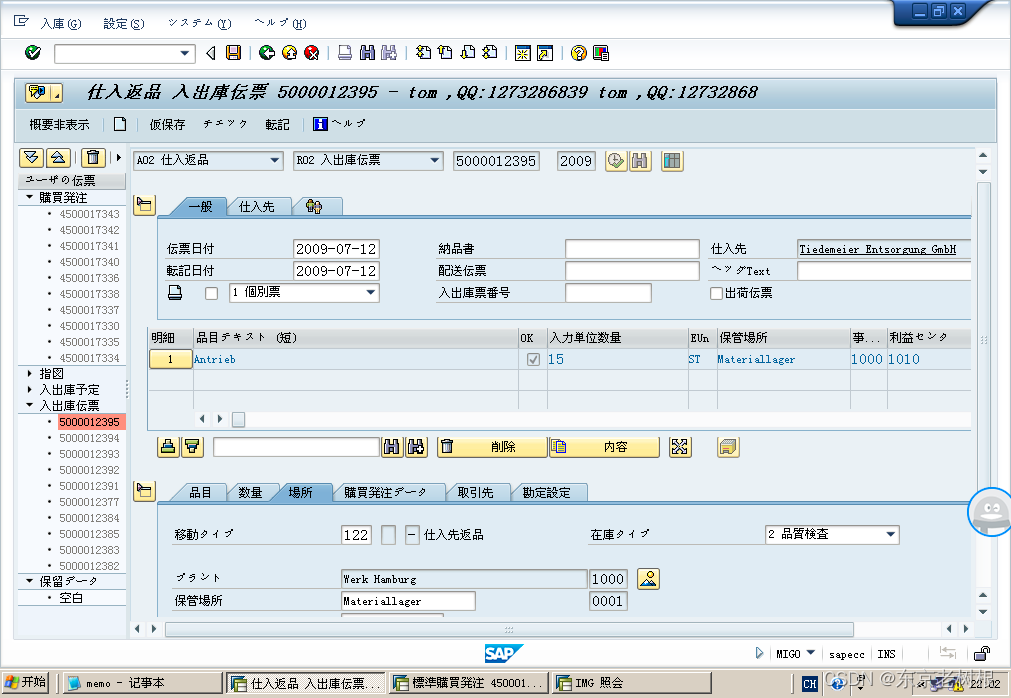This screenshot has height=698, width=1011.
Task: Click the 納品書 input field
Action: 631,249
